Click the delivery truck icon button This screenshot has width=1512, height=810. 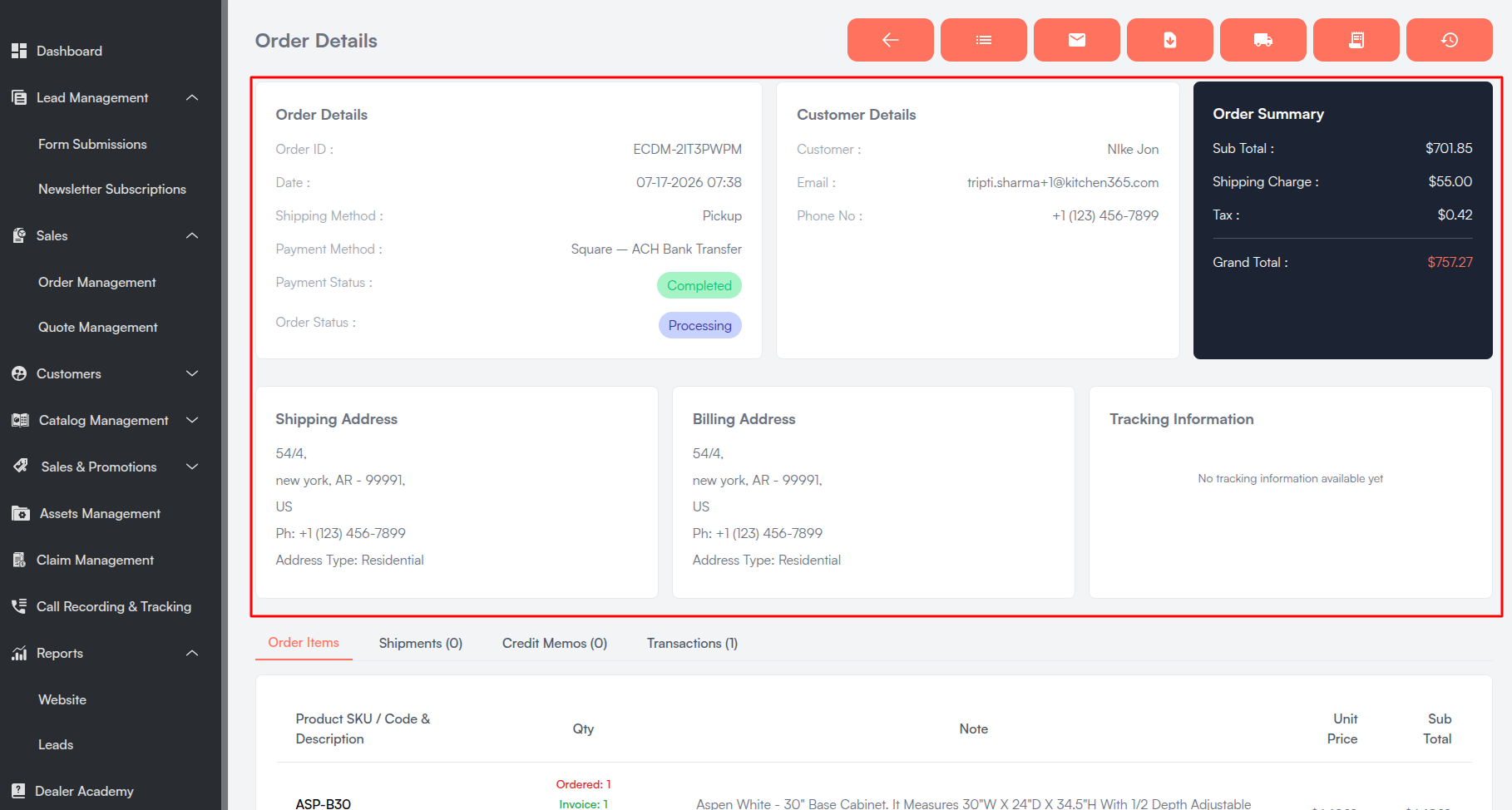click(1262, 40)
